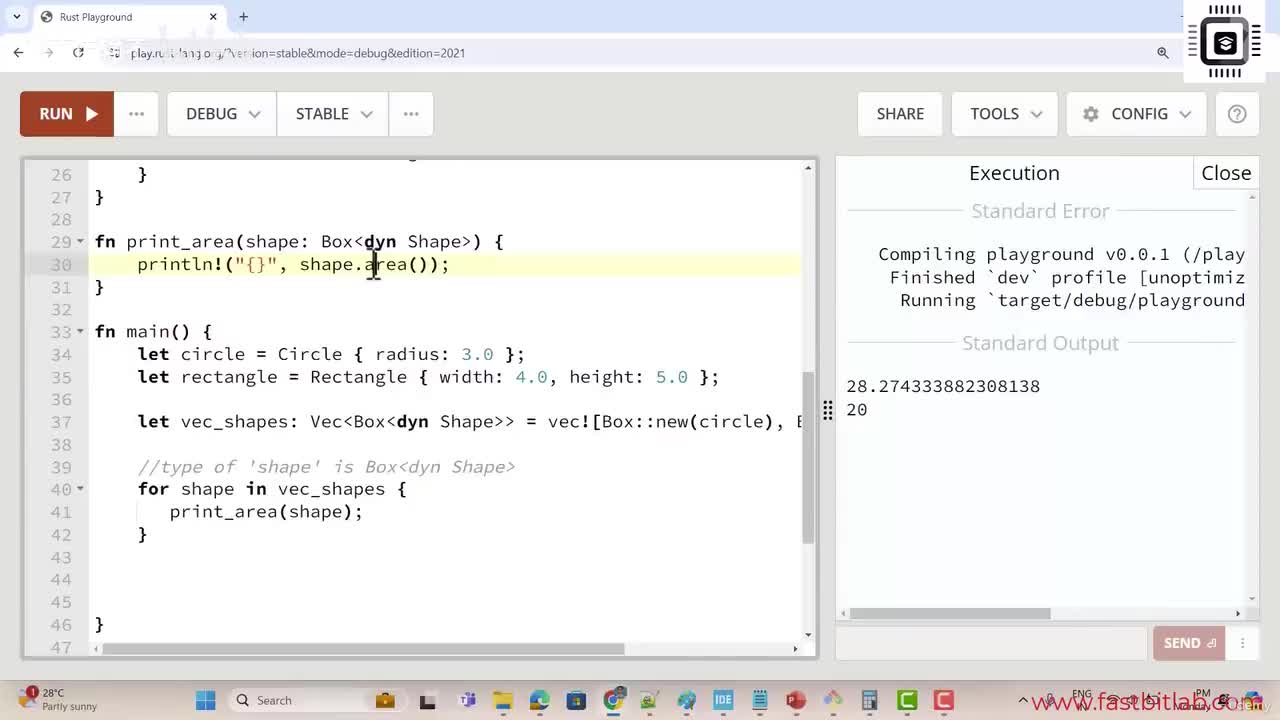Viewport: 1280px width, 720px height.
Task: Open the CONFIG menu
Action: [x=1137, y=114]
